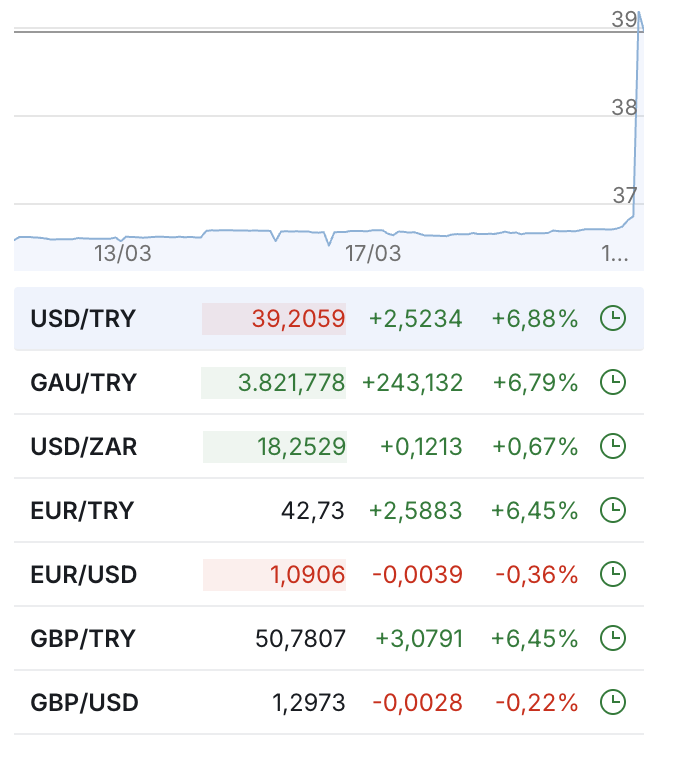Click the clock icon in the USD/TRY row
Screen dimensions: 676x772
(613, 319)
